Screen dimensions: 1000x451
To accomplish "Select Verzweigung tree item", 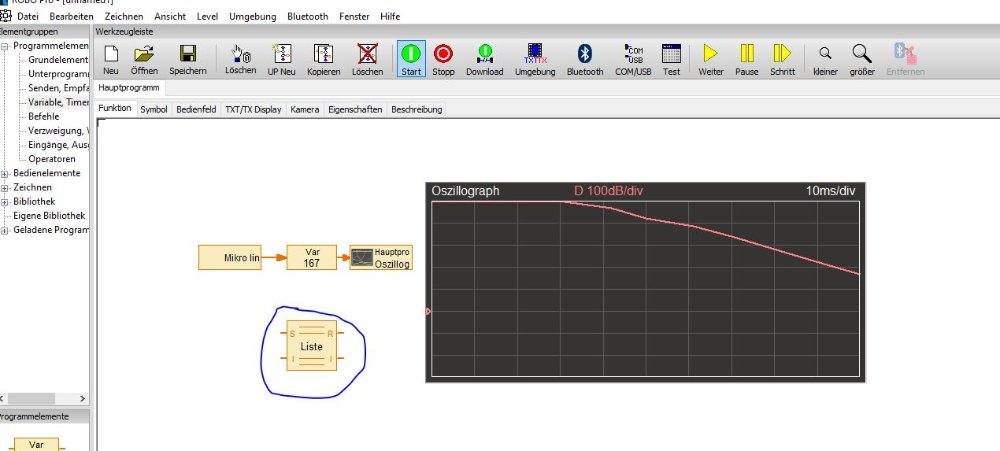I will point(56,130).
